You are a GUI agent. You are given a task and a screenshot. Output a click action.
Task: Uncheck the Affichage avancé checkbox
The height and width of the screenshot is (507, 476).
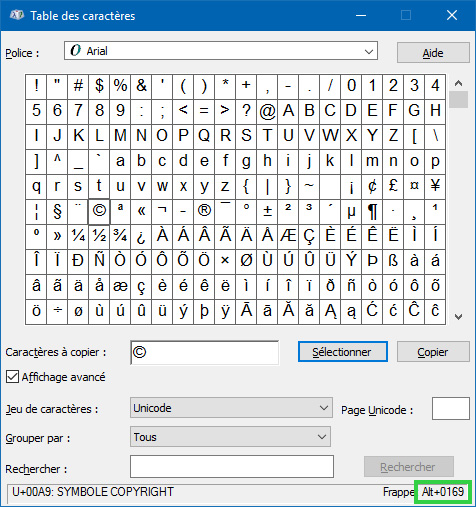[12, 377]
